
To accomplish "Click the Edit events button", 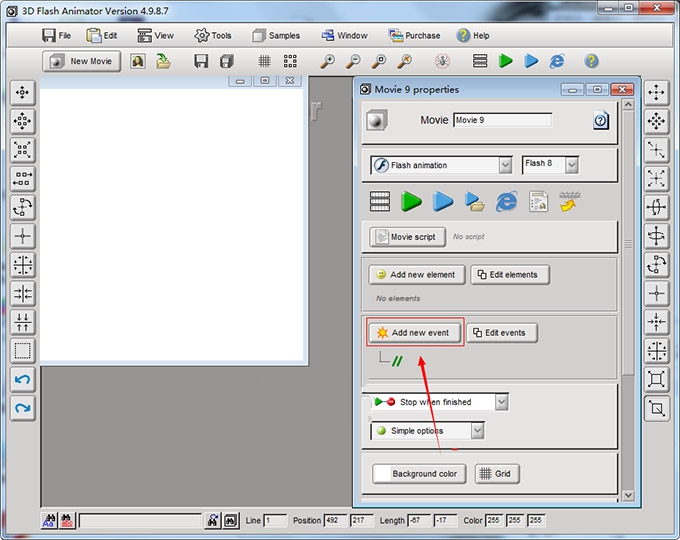I will coord(502,333).
